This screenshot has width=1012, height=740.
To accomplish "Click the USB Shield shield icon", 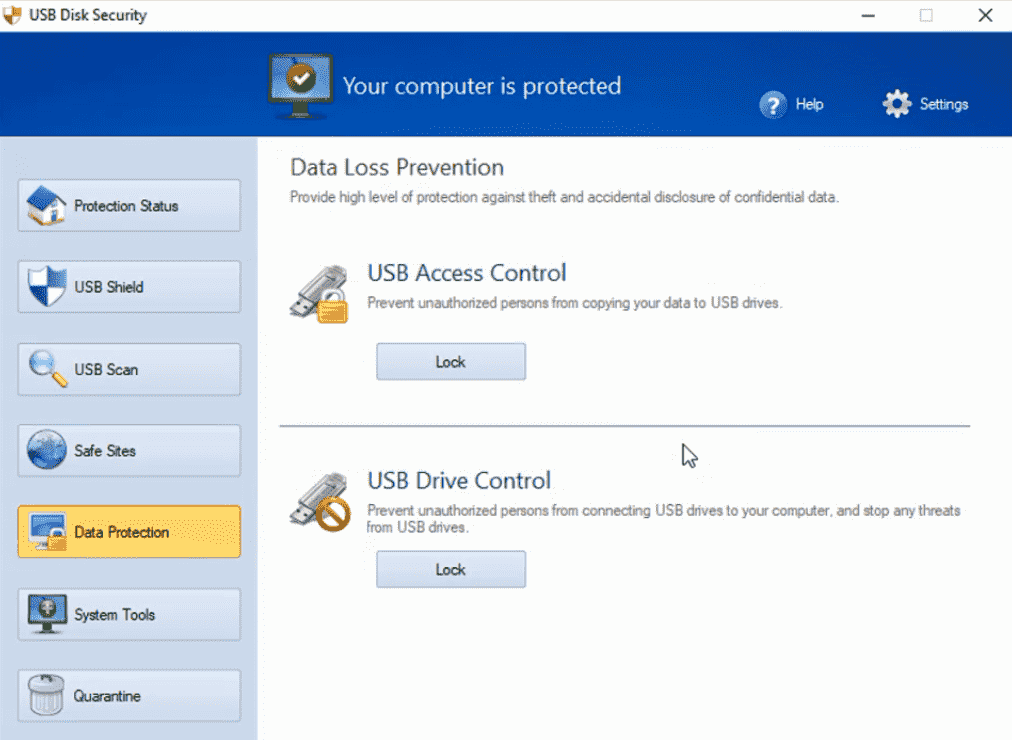I will (46, 286).
